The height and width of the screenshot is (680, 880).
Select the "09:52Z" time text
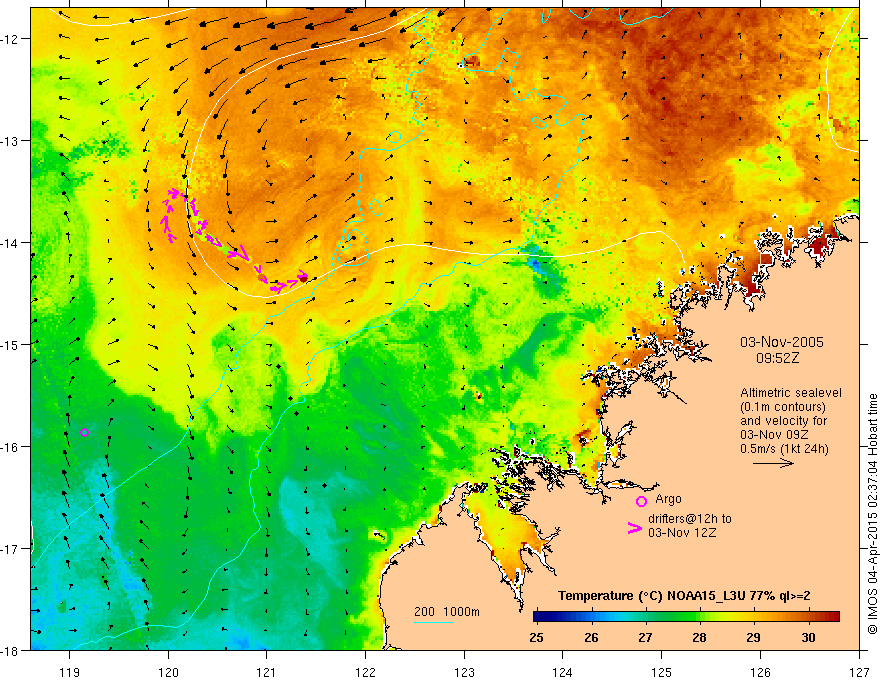[777, 358]
